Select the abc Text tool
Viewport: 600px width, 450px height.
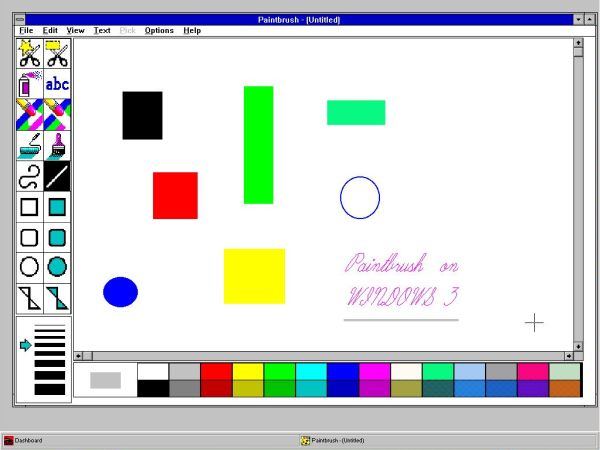57,84
